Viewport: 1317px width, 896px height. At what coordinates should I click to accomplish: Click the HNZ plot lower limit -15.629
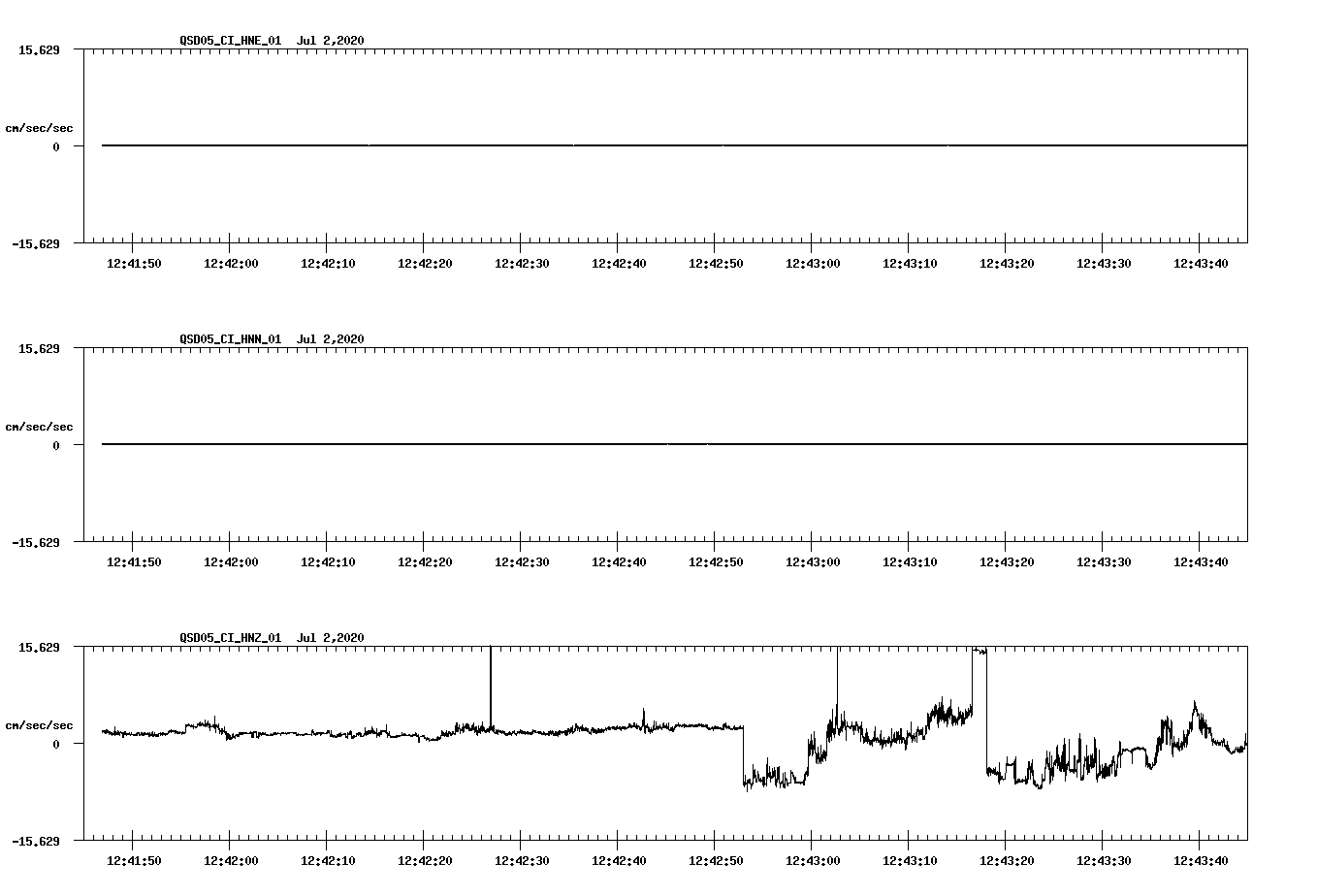(x=36, y=841)
